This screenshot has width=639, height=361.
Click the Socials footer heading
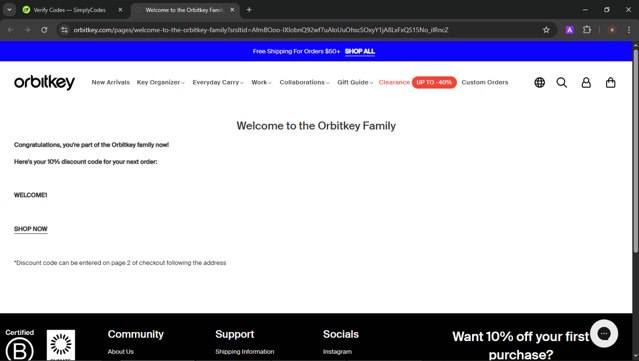click(x=341, y=335)
